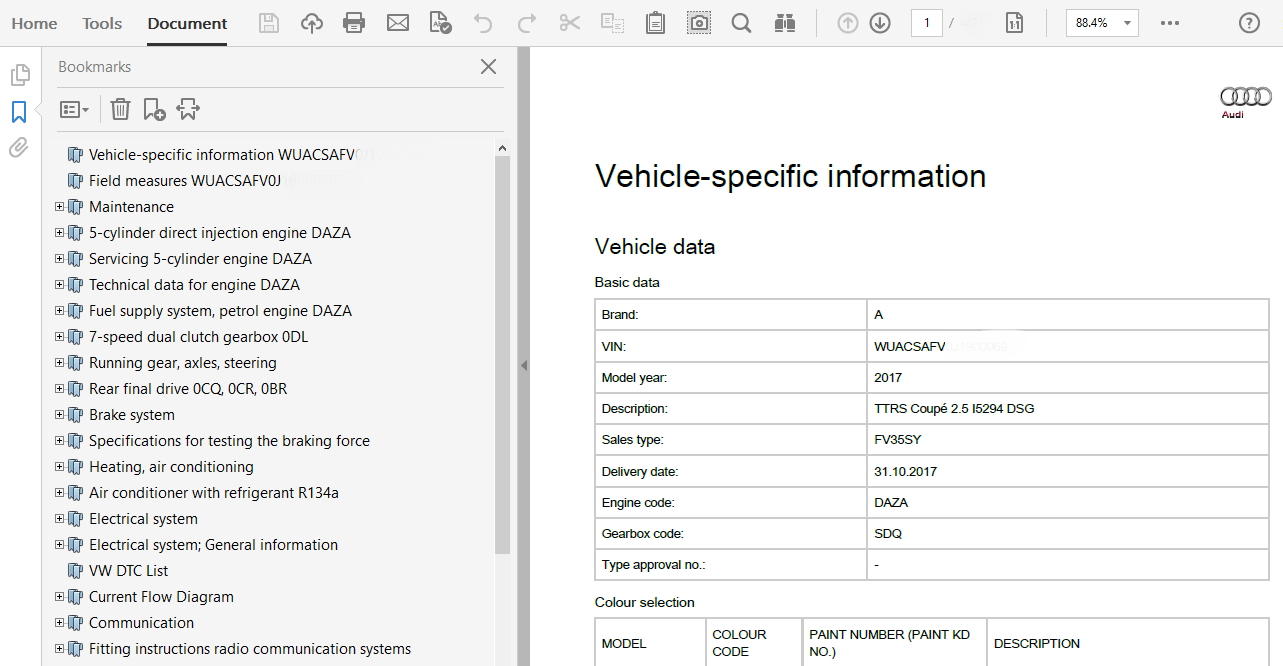Go to next page arrow

click(x=880, y=23)
